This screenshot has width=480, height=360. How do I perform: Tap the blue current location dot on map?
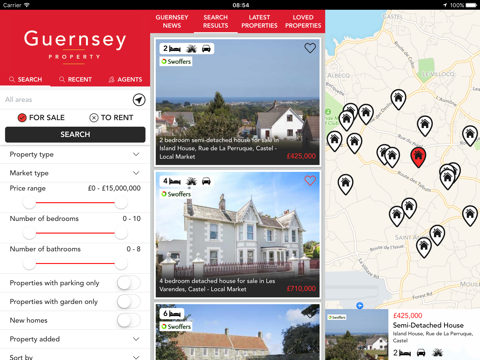[359, 305]
